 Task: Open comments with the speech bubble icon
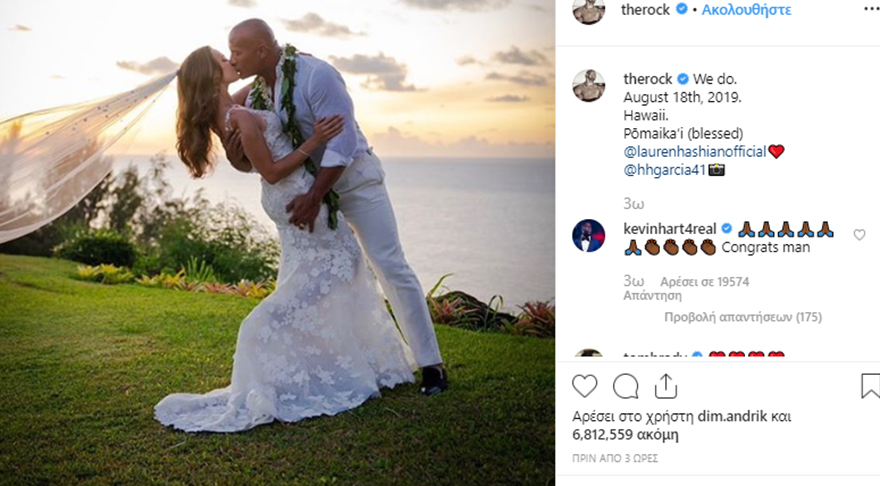pyautogui.click(x=625, y=387)
